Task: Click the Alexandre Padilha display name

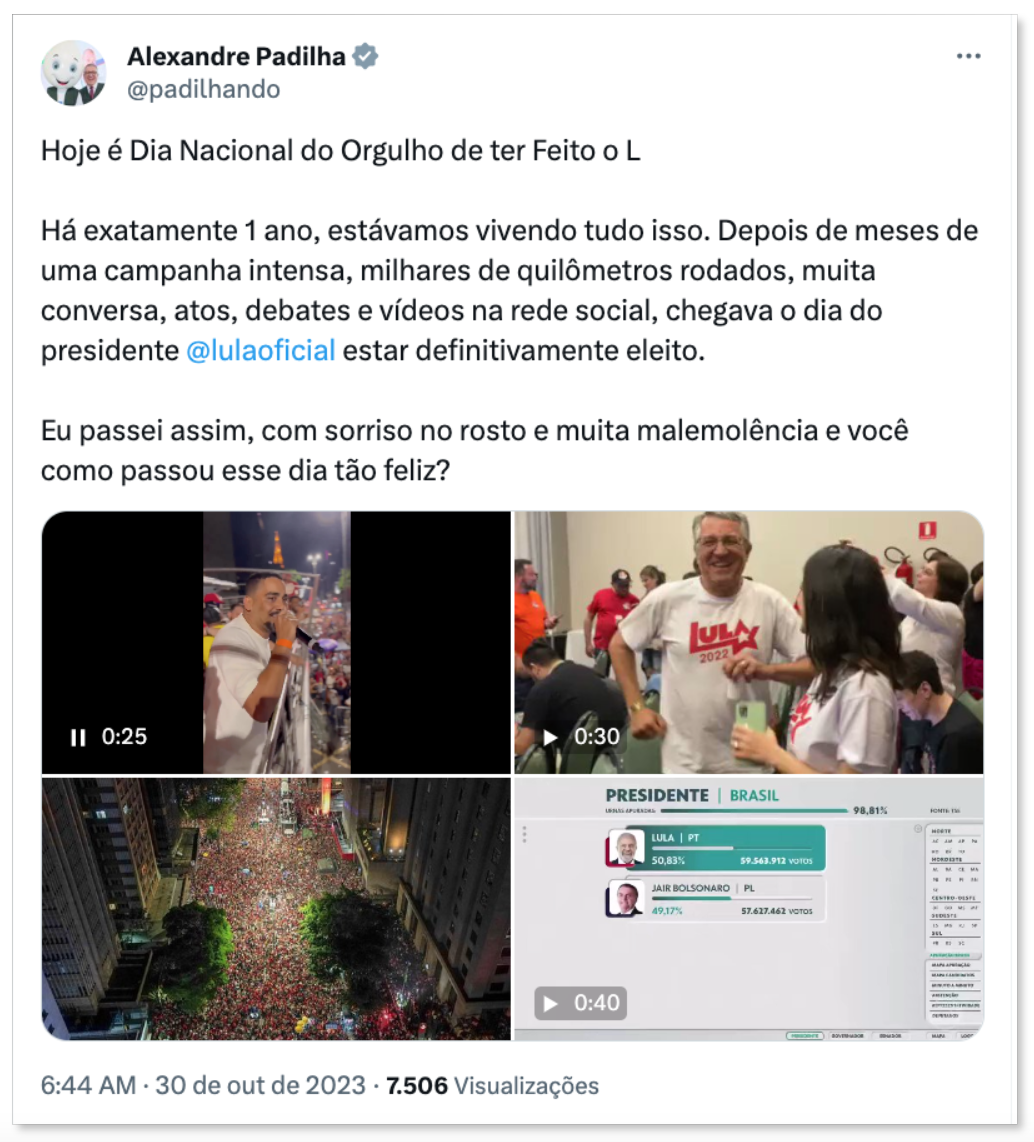Action: [x=236, y=56]
